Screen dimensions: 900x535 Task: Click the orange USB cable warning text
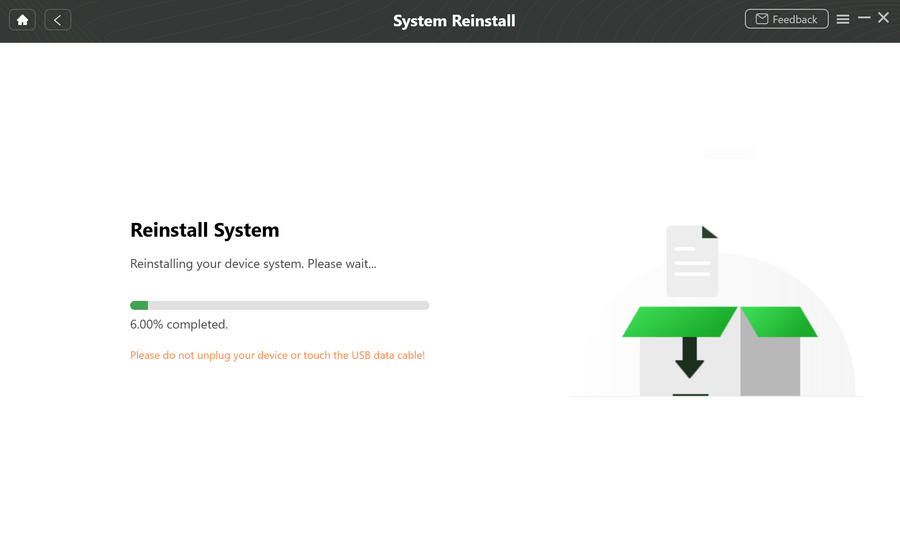[277, 355]
